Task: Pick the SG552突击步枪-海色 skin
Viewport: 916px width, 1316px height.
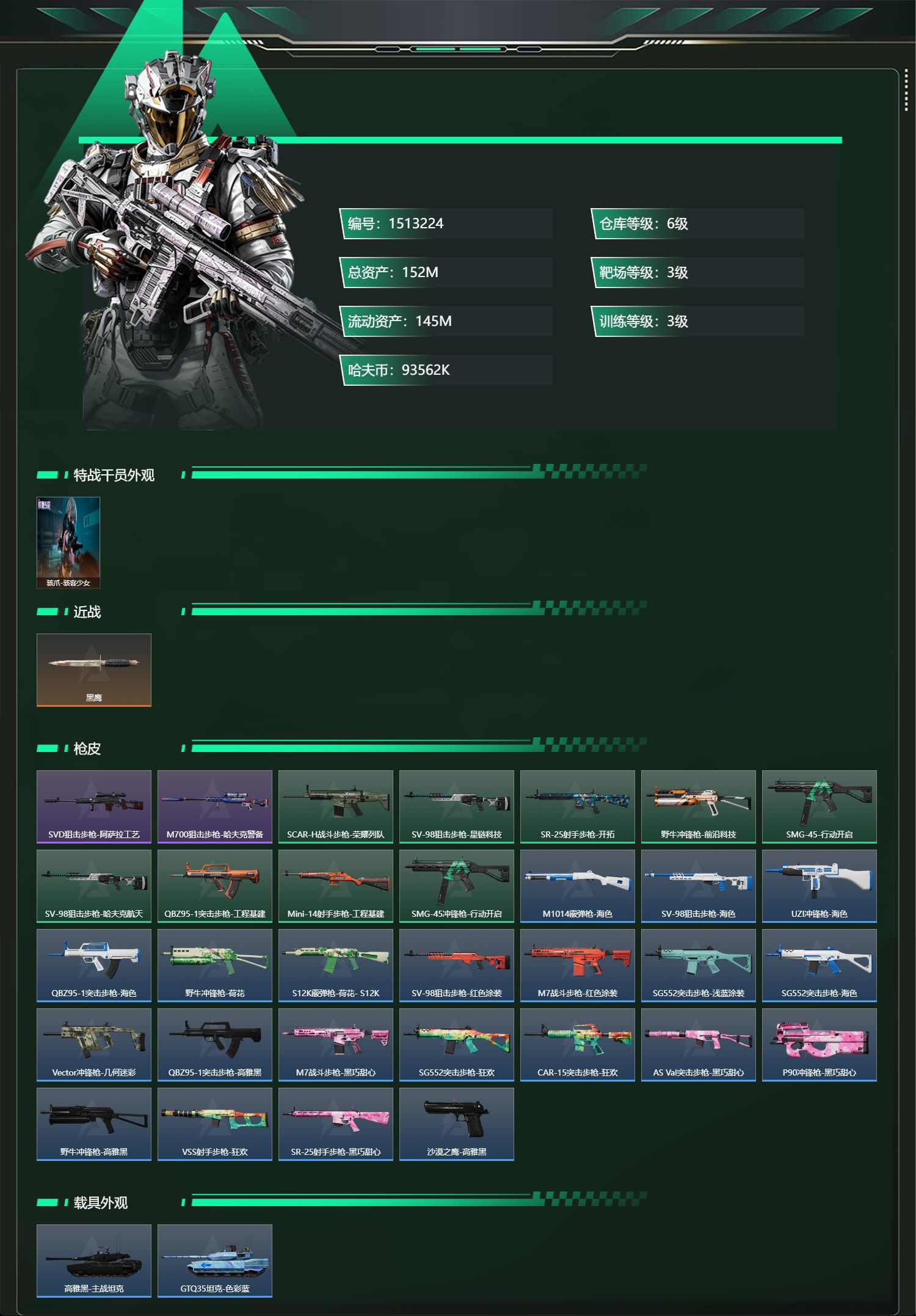Action: click(x=820, y=966)
